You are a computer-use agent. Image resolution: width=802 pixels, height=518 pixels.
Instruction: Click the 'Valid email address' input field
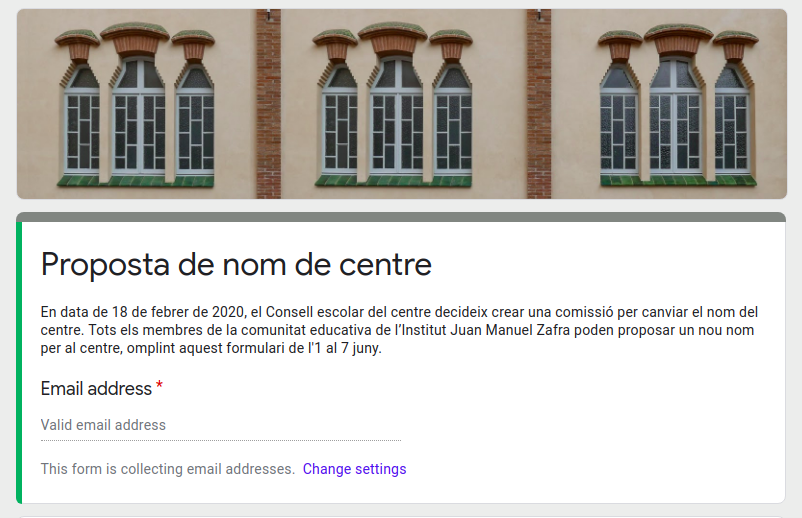point(220,425)
